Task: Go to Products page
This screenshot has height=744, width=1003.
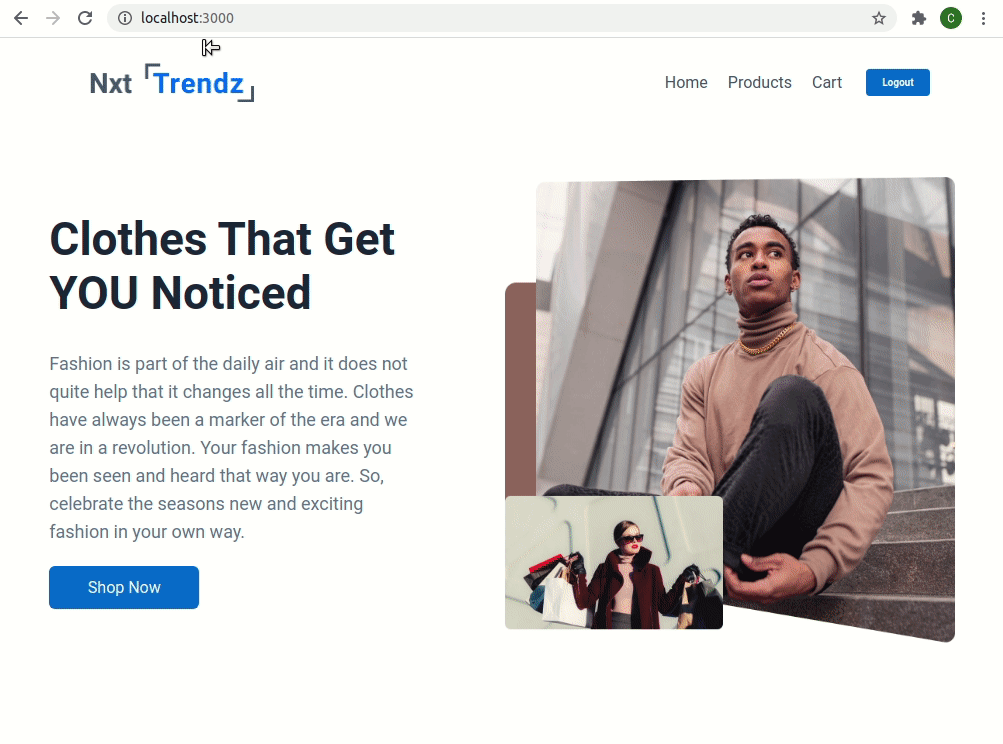Action: point(759,83)
